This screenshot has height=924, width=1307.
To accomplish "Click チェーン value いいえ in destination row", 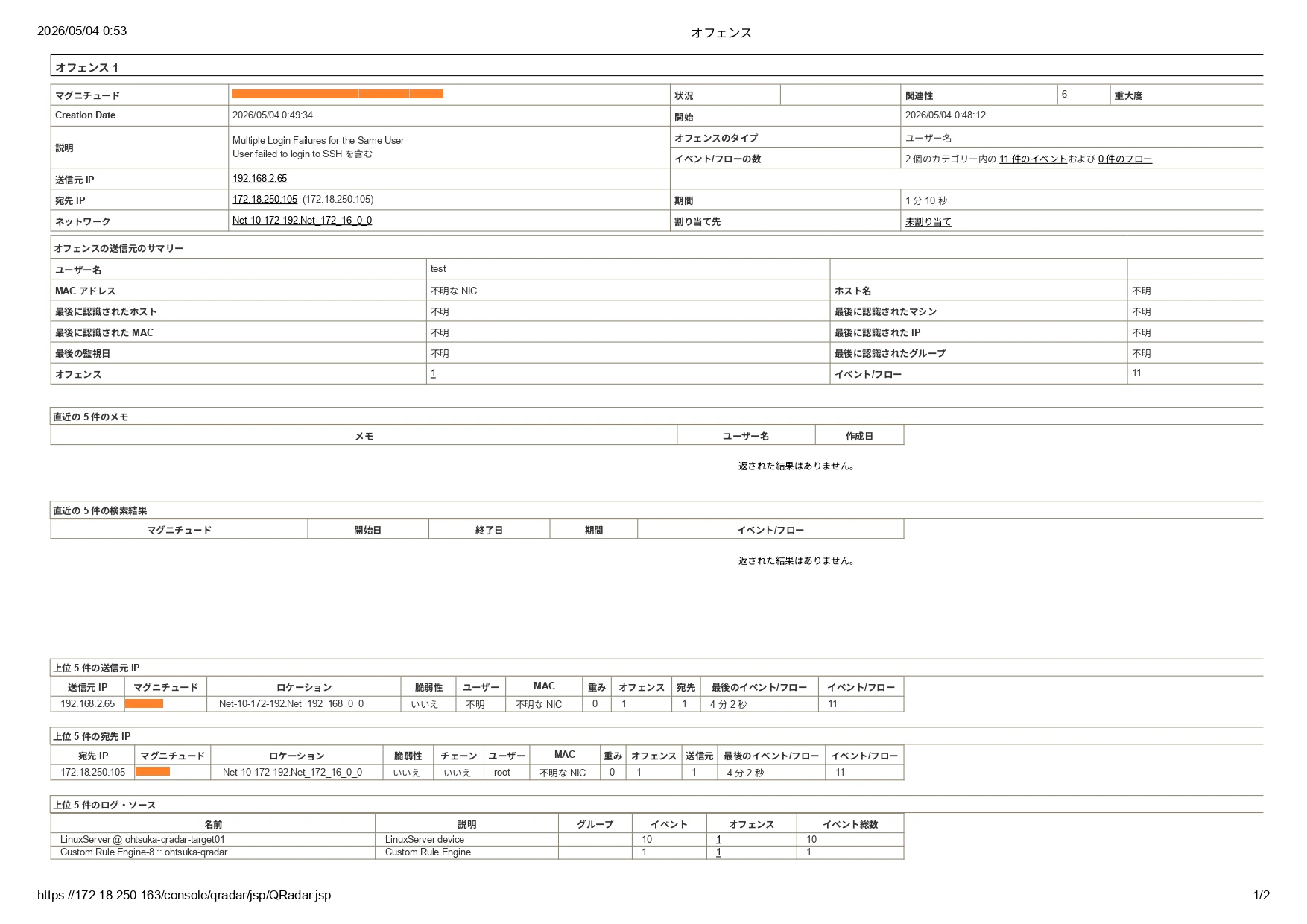I will (x=458, y=773).
